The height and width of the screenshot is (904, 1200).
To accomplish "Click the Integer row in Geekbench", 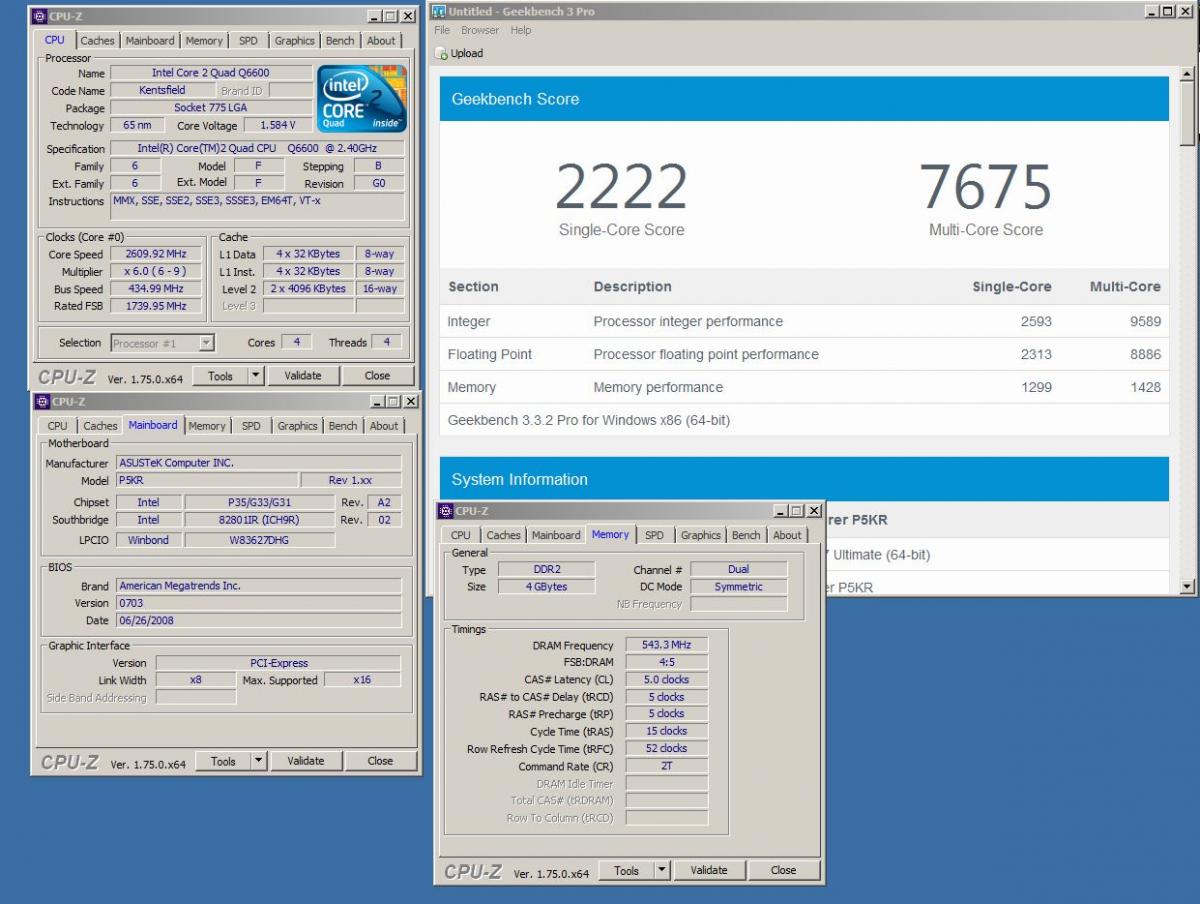I will [x=804, y=322].
